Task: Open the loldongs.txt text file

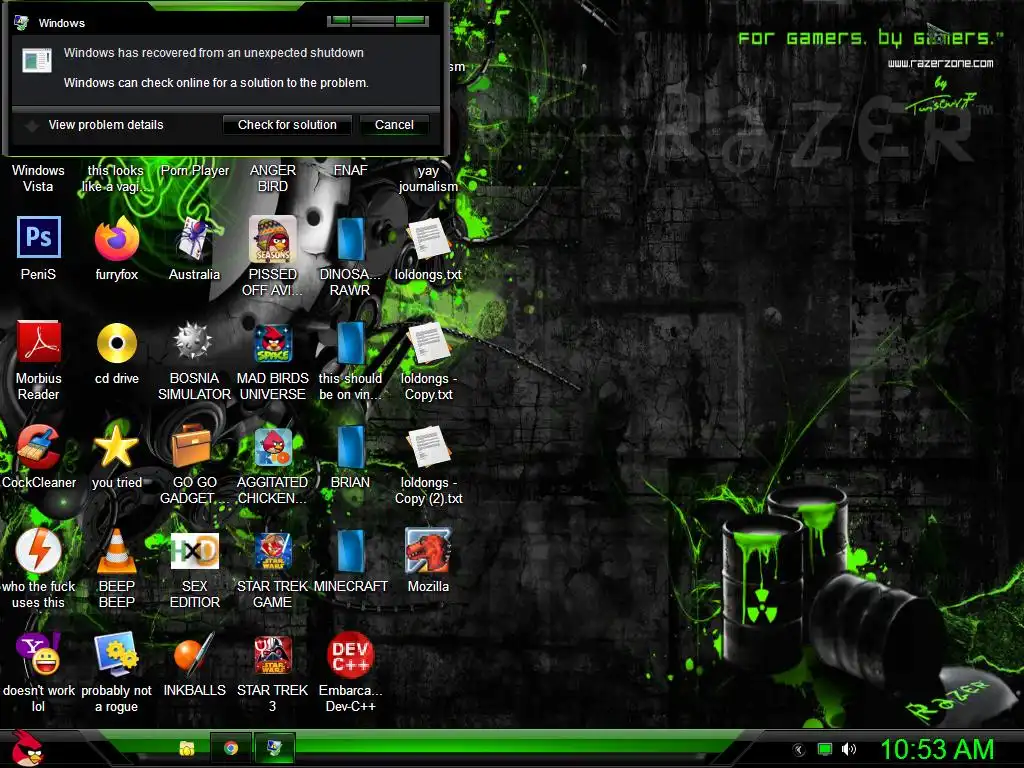Action: click(x=428, y=239)
